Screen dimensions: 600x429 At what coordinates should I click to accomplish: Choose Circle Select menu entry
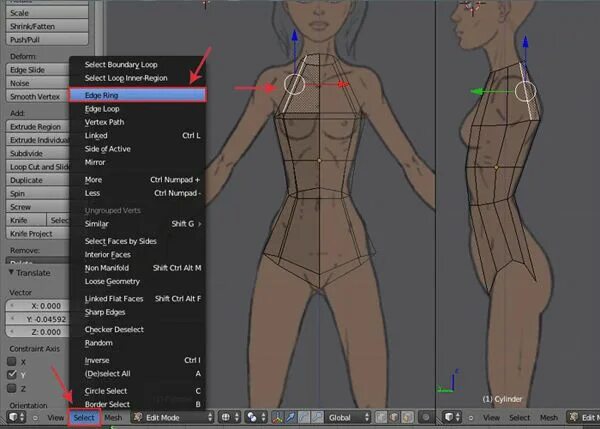tap(137, 391)
